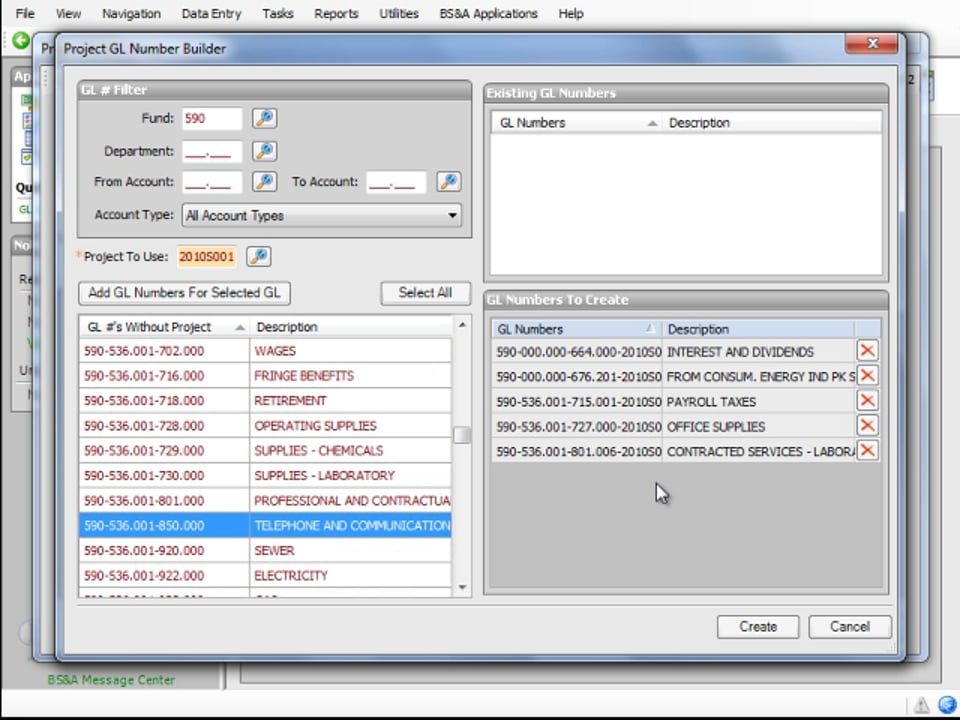Click the From Account input field
Screen dimensions: 960x720
pos(212,182)
